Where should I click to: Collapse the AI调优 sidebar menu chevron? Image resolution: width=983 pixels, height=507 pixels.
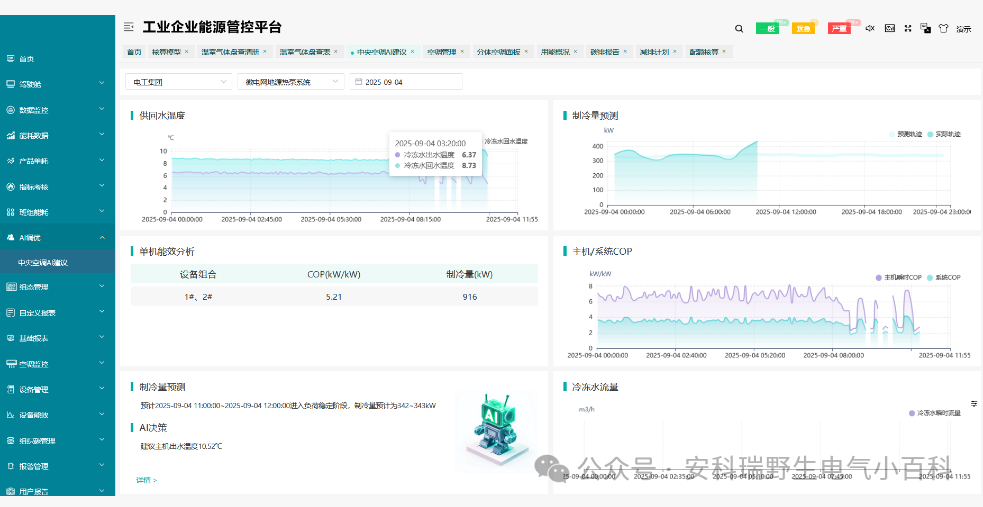(x=102, y=238)
